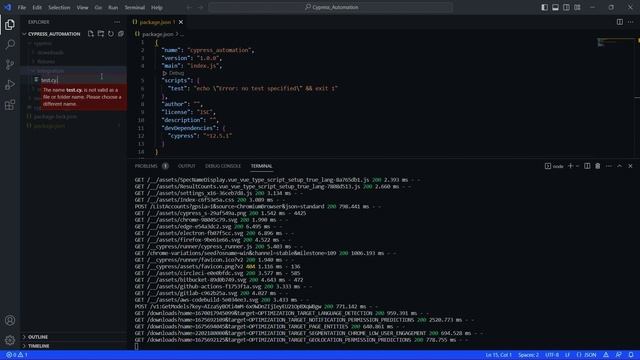
Task: Open the Selection menu
Action: [x=59, y=7]
